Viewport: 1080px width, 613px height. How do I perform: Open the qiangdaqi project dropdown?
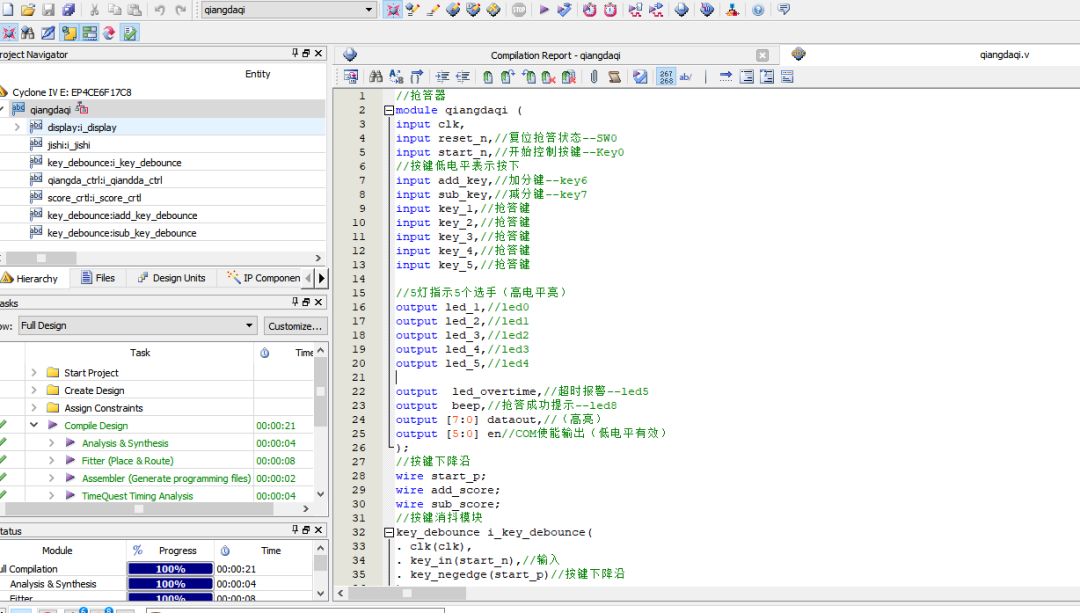[x=369, y=10]
